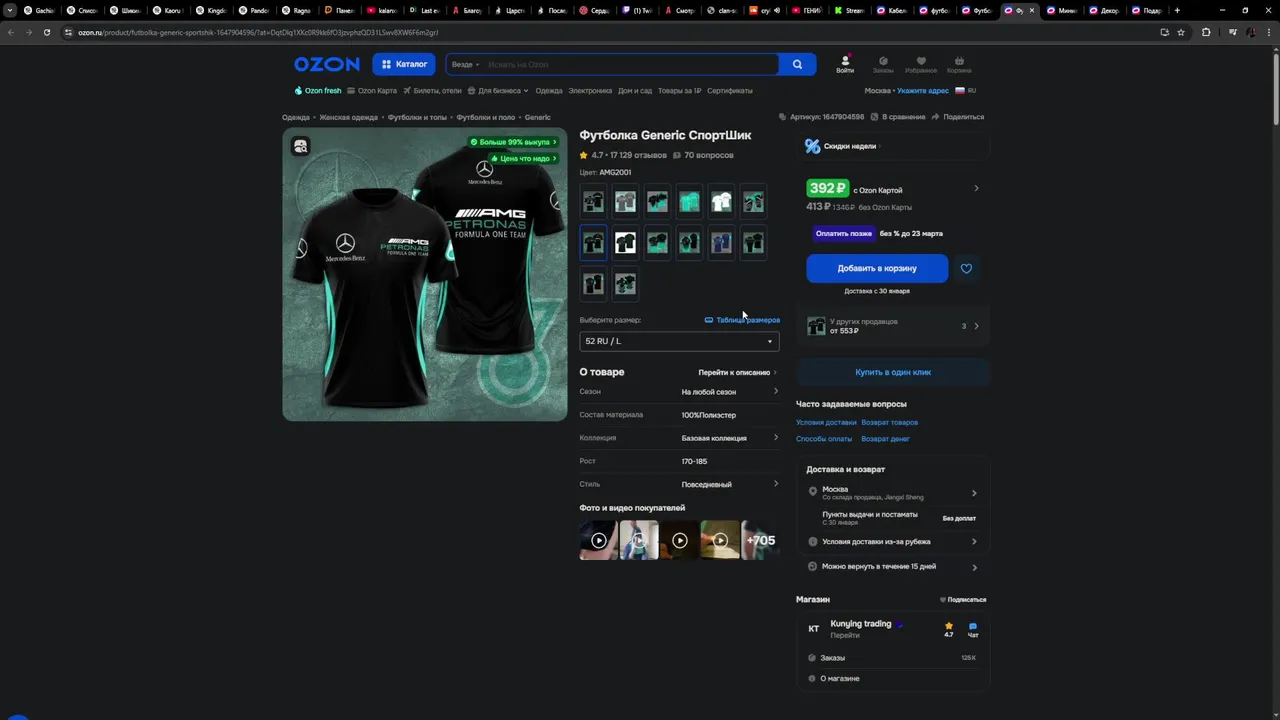The height and width of the screenshot is (720, 1280).
Task: Click the Укажите адрес link
Action: (x=923, y=91)
